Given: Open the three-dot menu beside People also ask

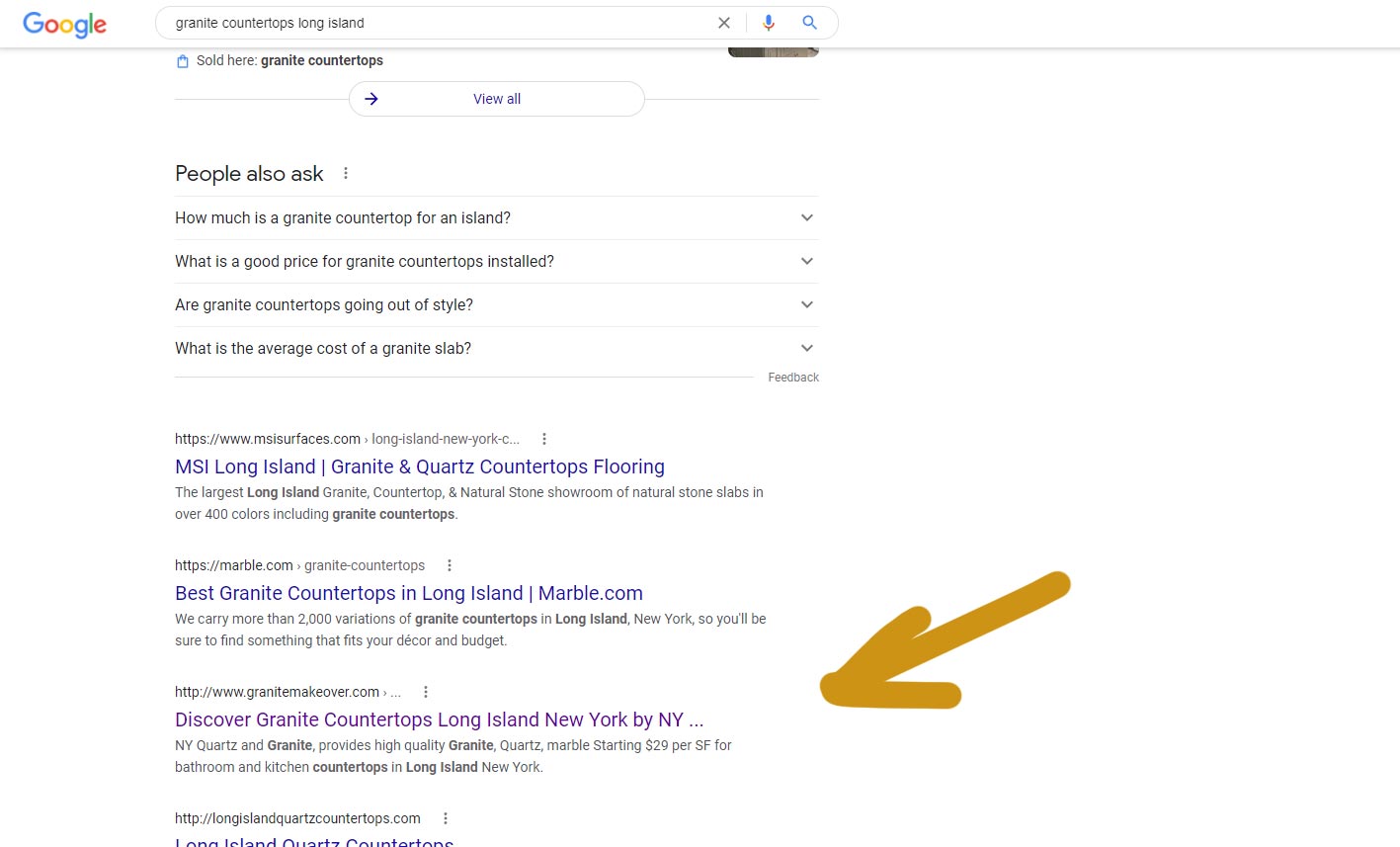Looking at the screenshot, I should 346,174.
